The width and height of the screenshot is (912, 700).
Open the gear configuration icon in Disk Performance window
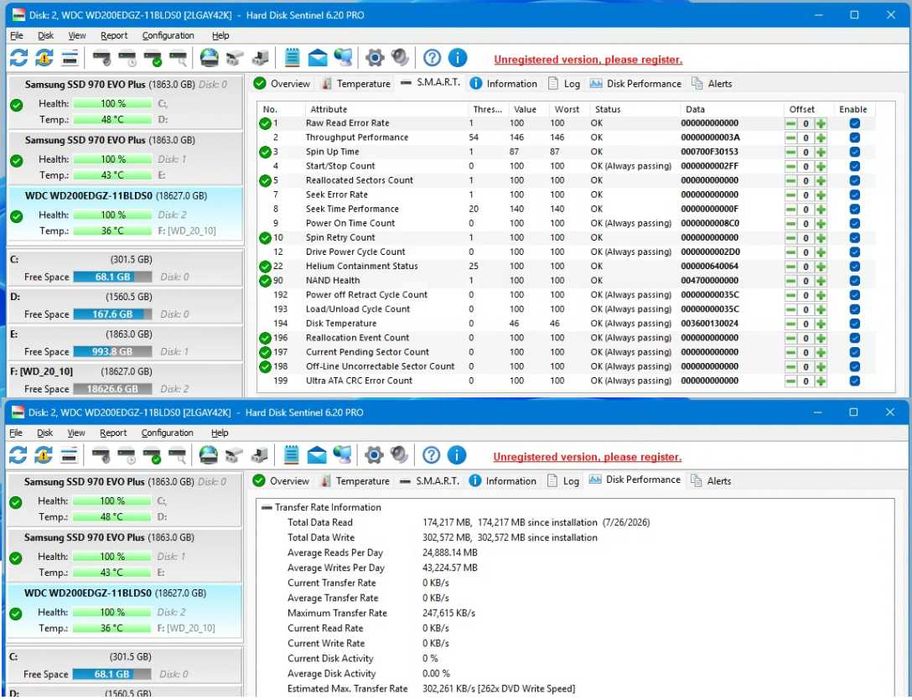[x=373, y=455]
